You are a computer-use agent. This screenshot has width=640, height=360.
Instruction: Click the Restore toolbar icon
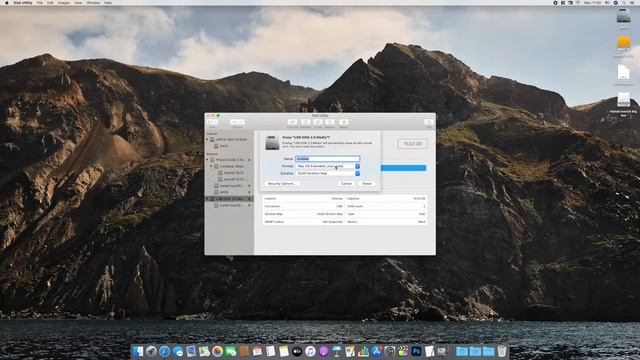330,122
